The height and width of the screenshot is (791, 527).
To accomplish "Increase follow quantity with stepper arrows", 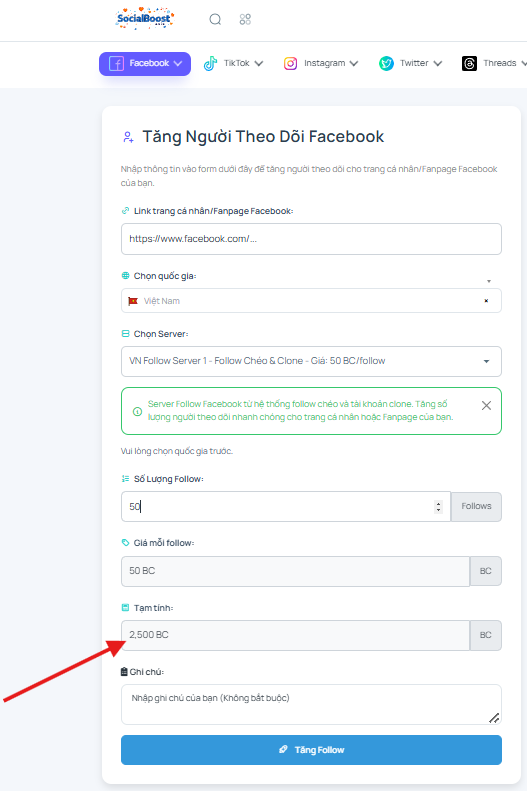I will [x=438, y=503].
